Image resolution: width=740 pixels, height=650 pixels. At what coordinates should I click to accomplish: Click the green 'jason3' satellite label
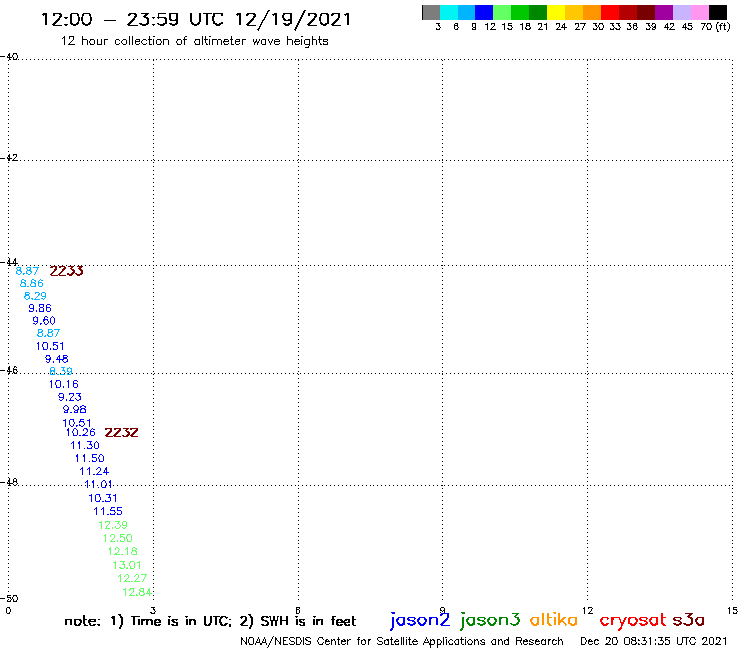[x=490, y=620]
